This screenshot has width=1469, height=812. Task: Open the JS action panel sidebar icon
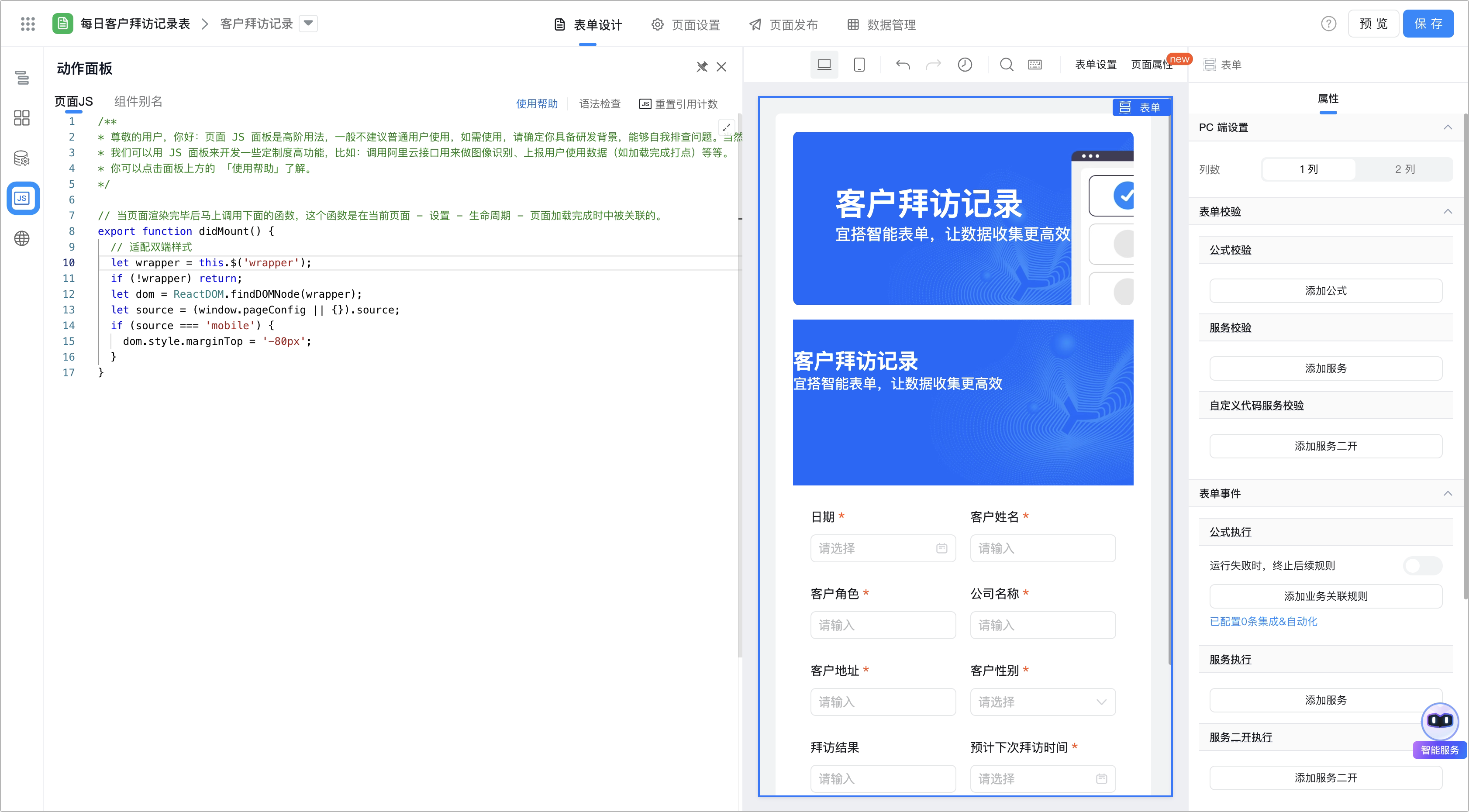(22, 198)
